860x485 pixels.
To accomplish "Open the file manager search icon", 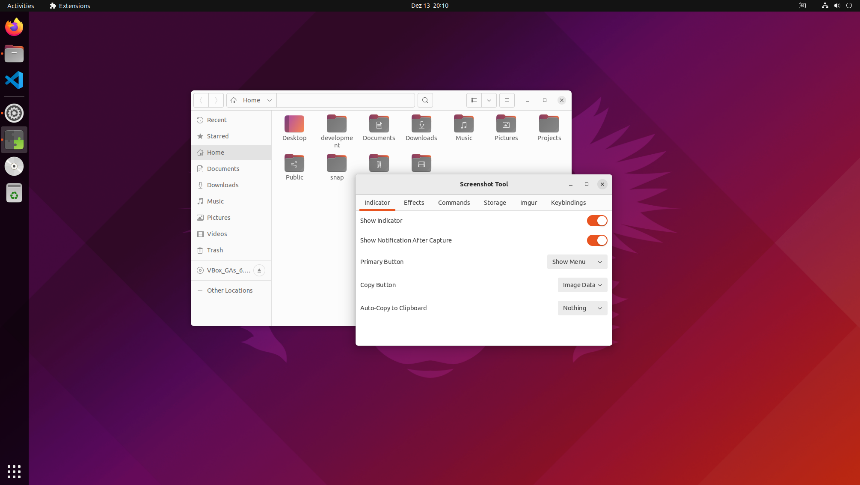I will [x=425, y=100].
